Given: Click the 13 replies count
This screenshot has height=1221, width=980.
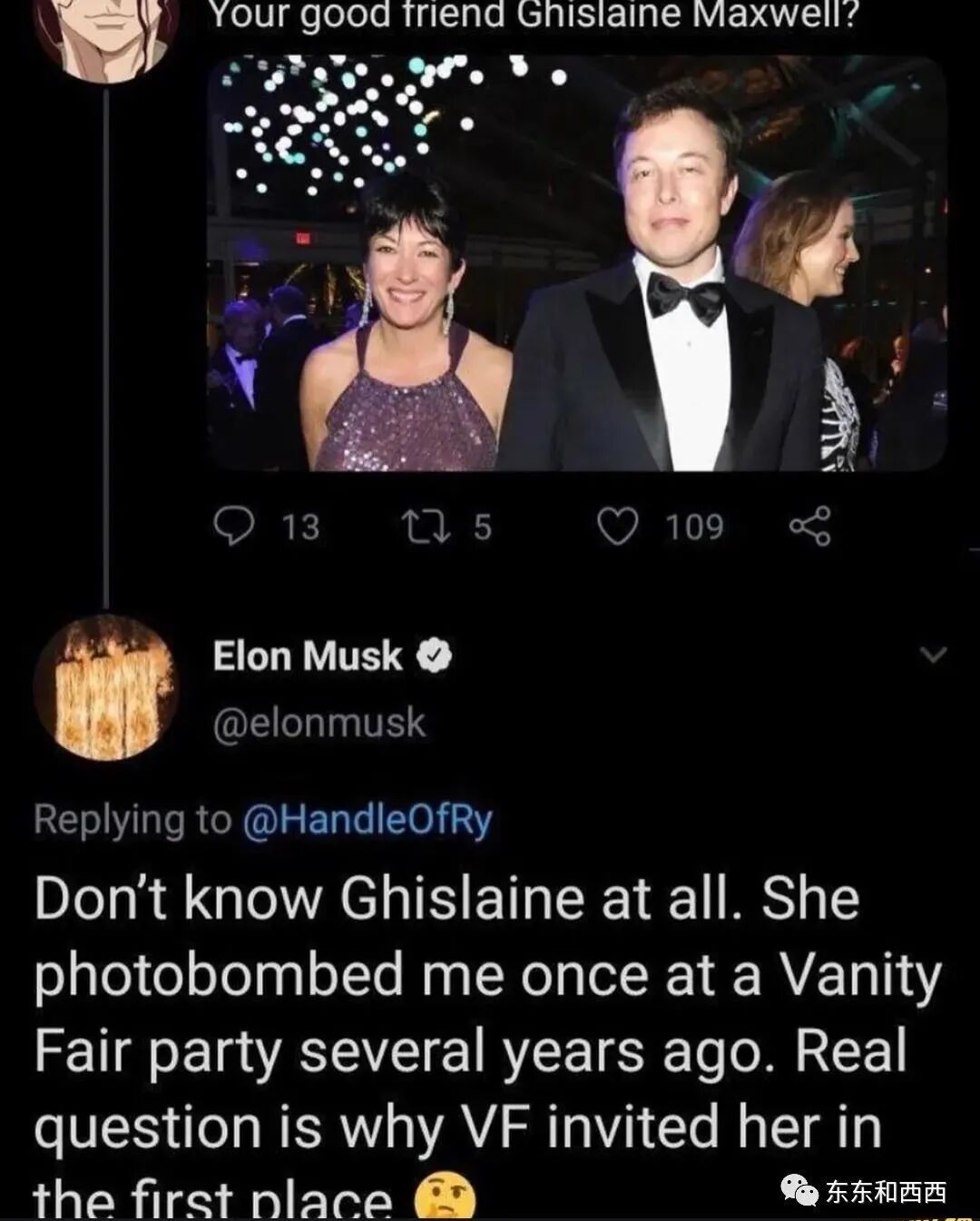Looking at the screenshot, I should coord(300,527).
